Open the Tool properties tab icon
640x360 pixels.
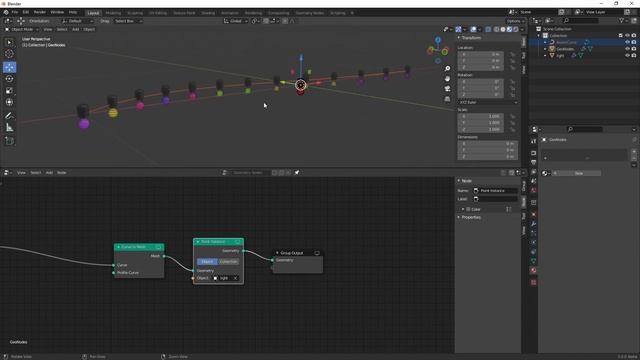pyautogui.click(x=533, y=141)
